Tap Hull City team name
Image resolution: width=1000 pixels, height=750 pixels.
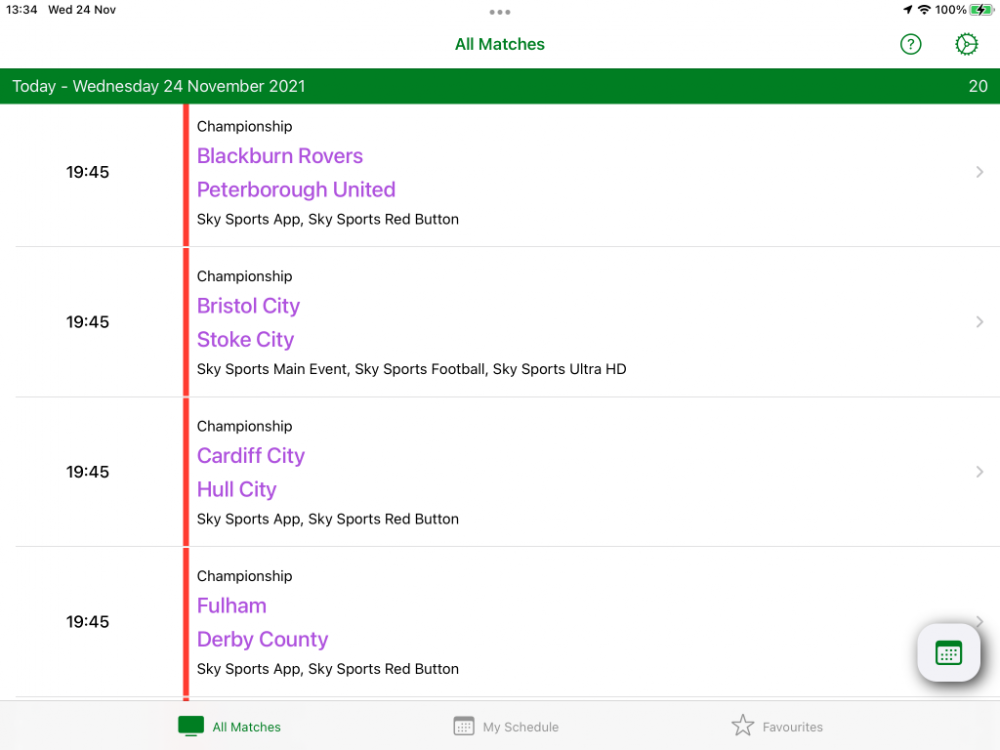click(x=236, y=490)
